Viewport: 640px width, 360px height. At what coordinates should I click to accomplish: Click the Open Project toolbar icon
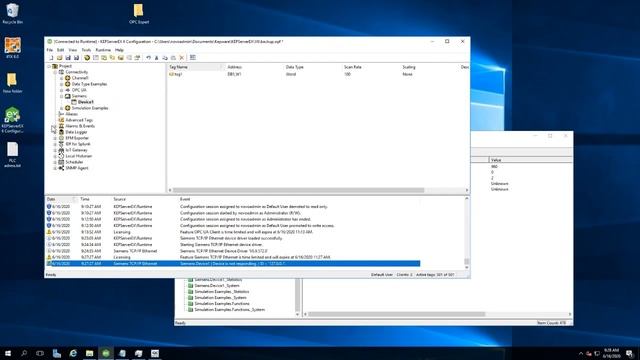[x=60, y=58]
